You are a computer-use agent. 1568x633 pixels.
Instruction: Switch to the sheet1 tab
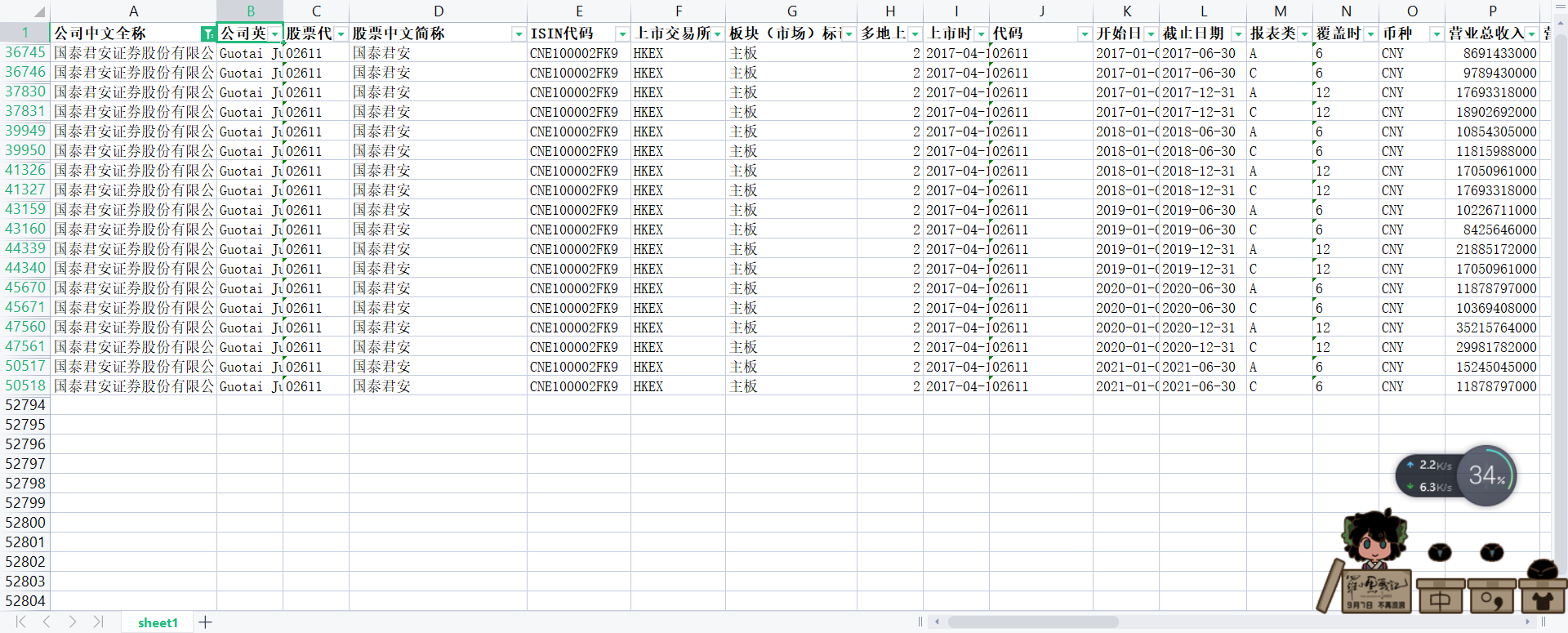[158, 622]
